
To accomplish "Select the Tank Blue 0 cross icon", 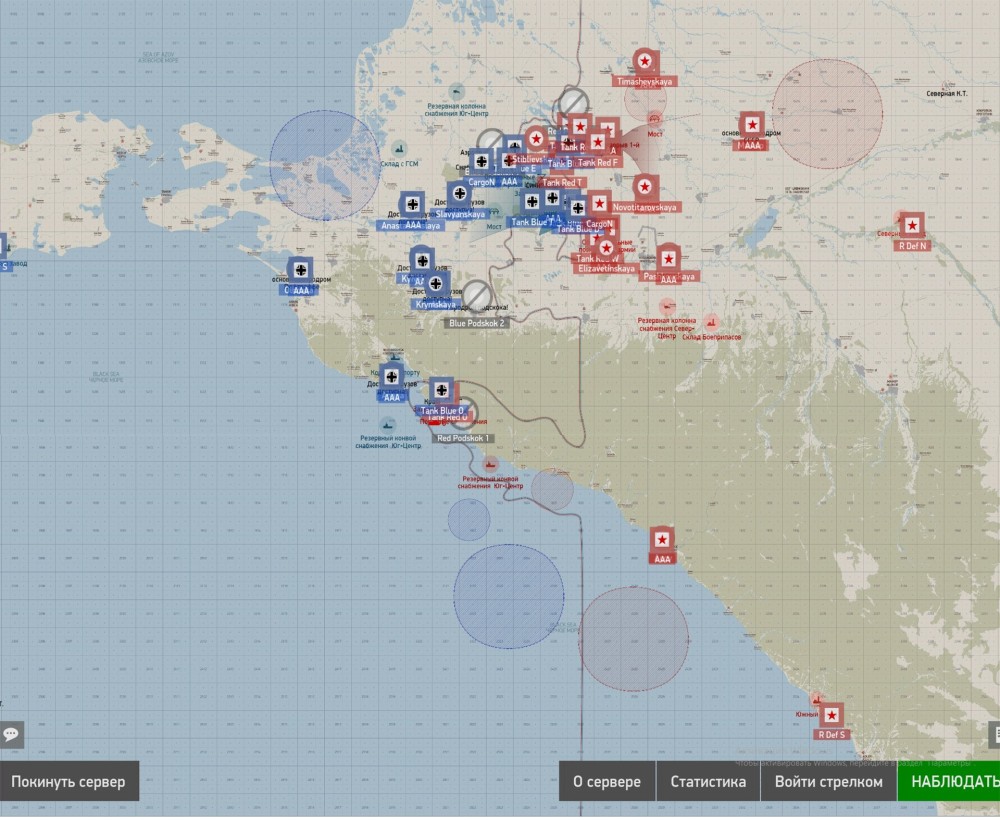I will (441, 390).
